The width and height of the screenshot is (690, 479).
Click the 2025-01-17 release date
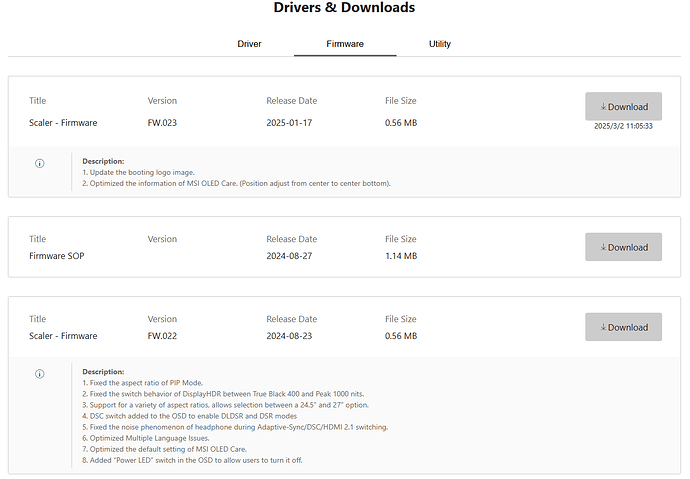tap(289, 123)
